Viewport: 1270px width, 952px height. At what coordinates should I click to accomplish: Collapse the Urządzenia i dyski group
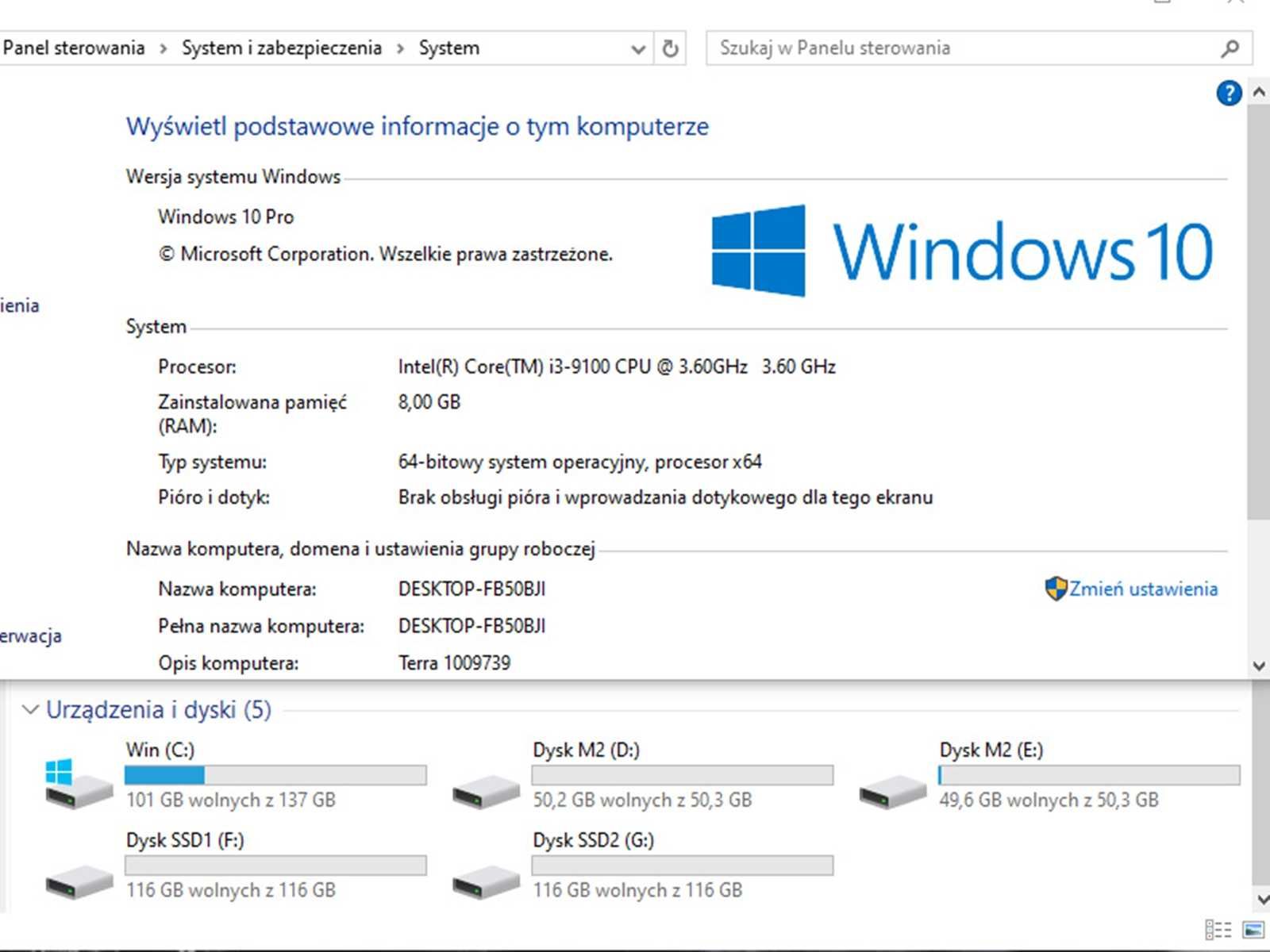click(x=30, y=709)
